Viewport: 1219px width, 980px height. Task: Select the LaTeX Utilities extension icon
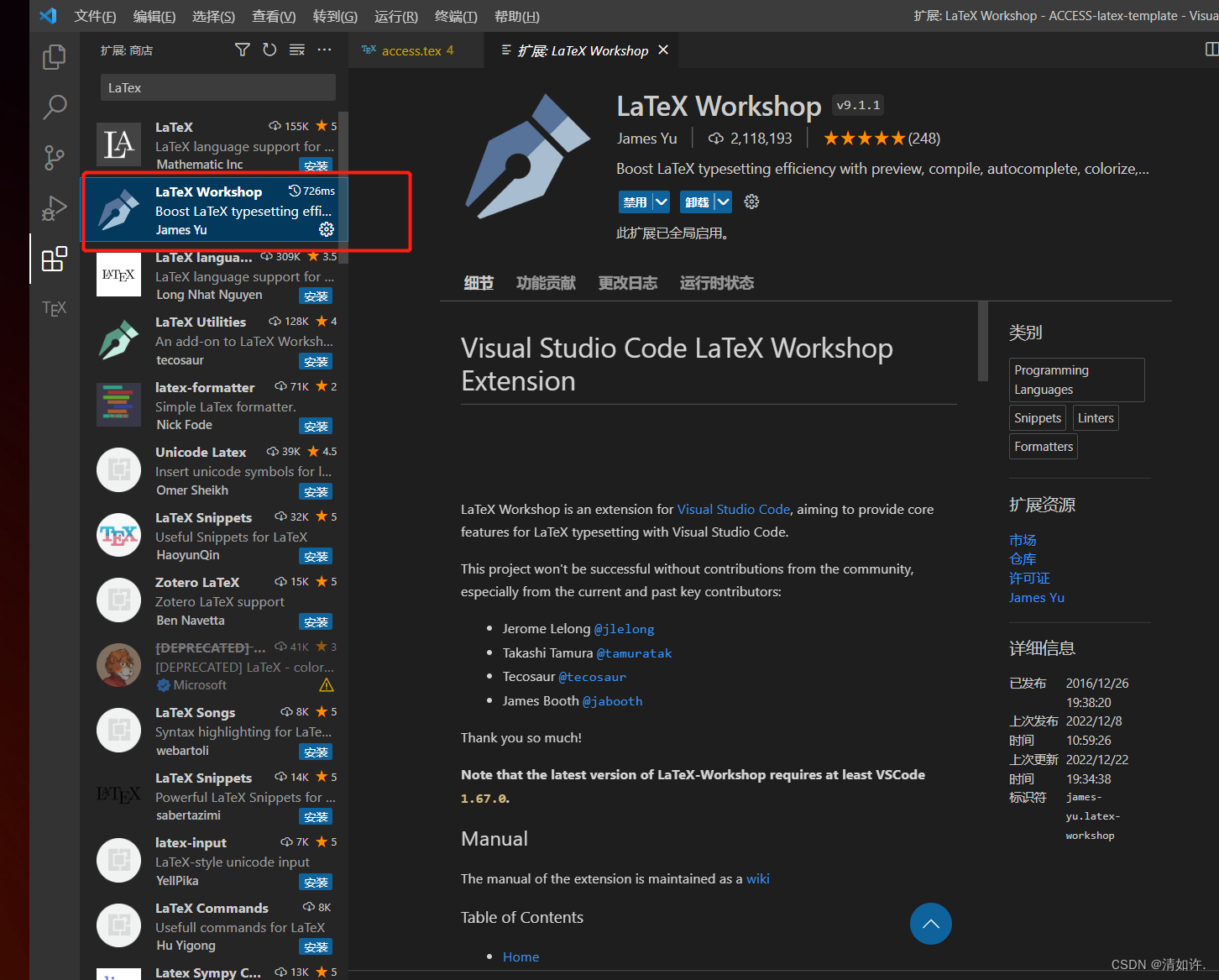(x=118, y=340)
